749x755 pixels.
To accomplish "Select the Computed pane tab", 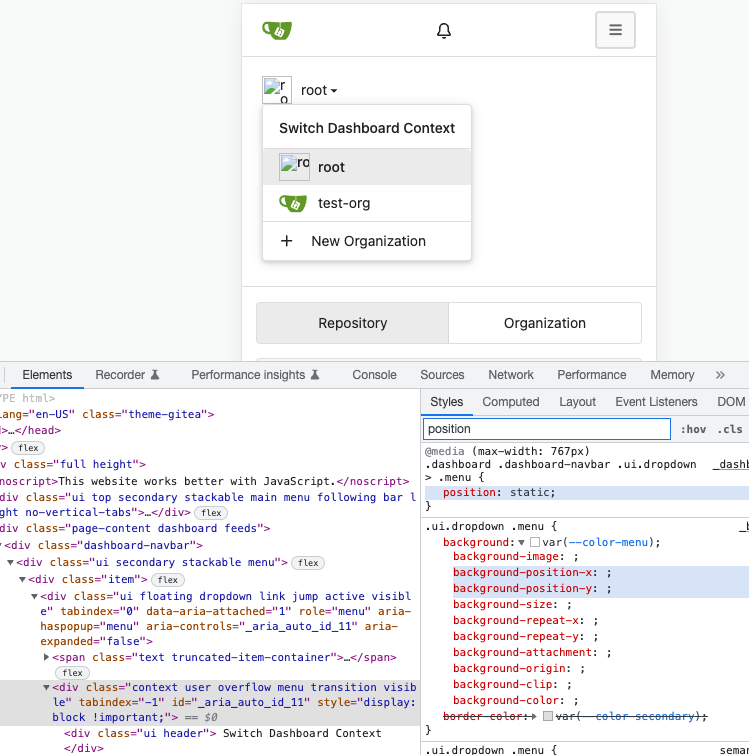I will (511, 402).
